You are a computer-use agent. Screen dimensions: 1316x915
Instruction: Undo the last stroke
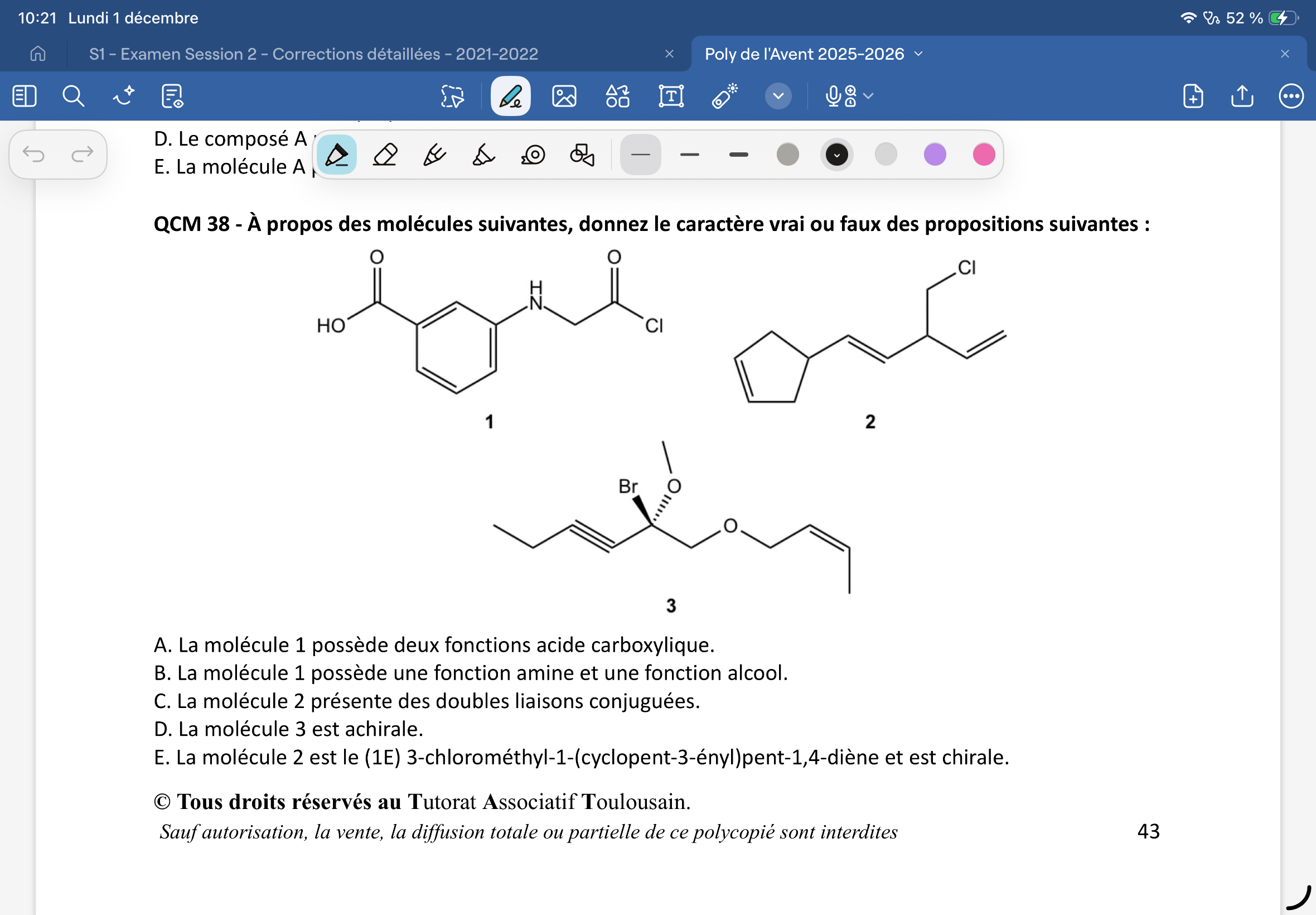point(33,153)
